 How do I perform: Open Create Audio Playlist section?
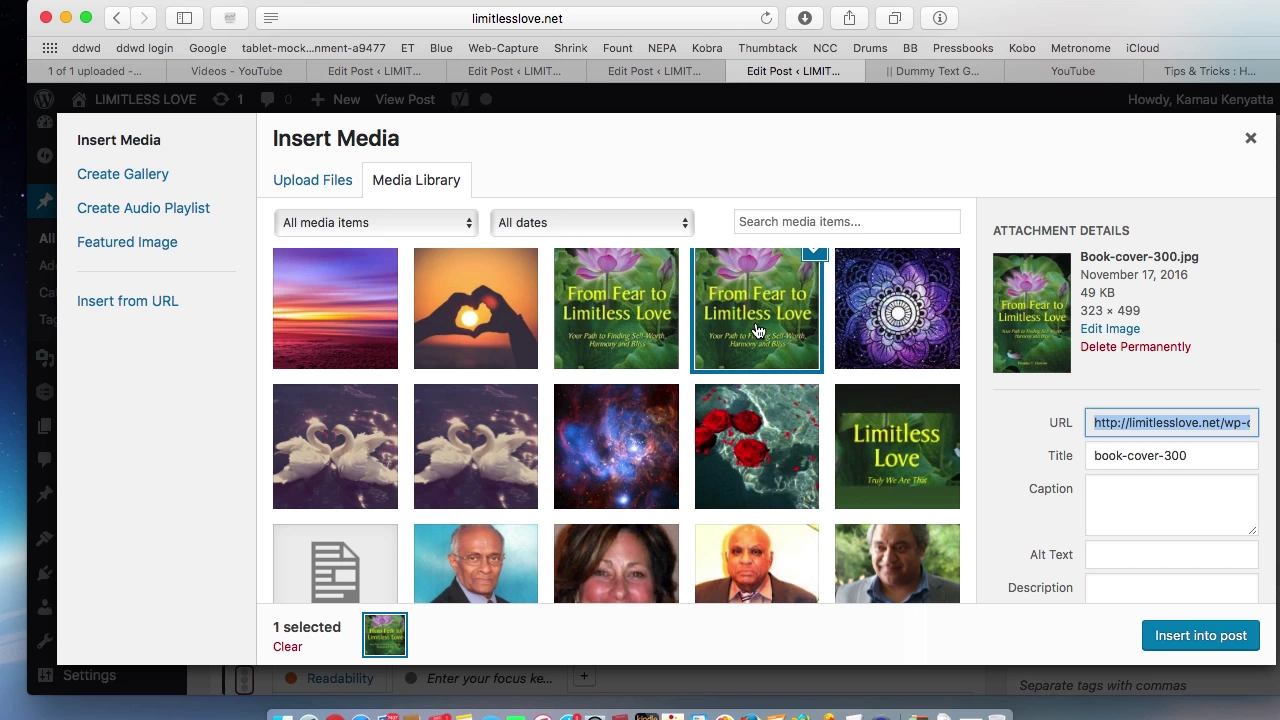point(143,208)
